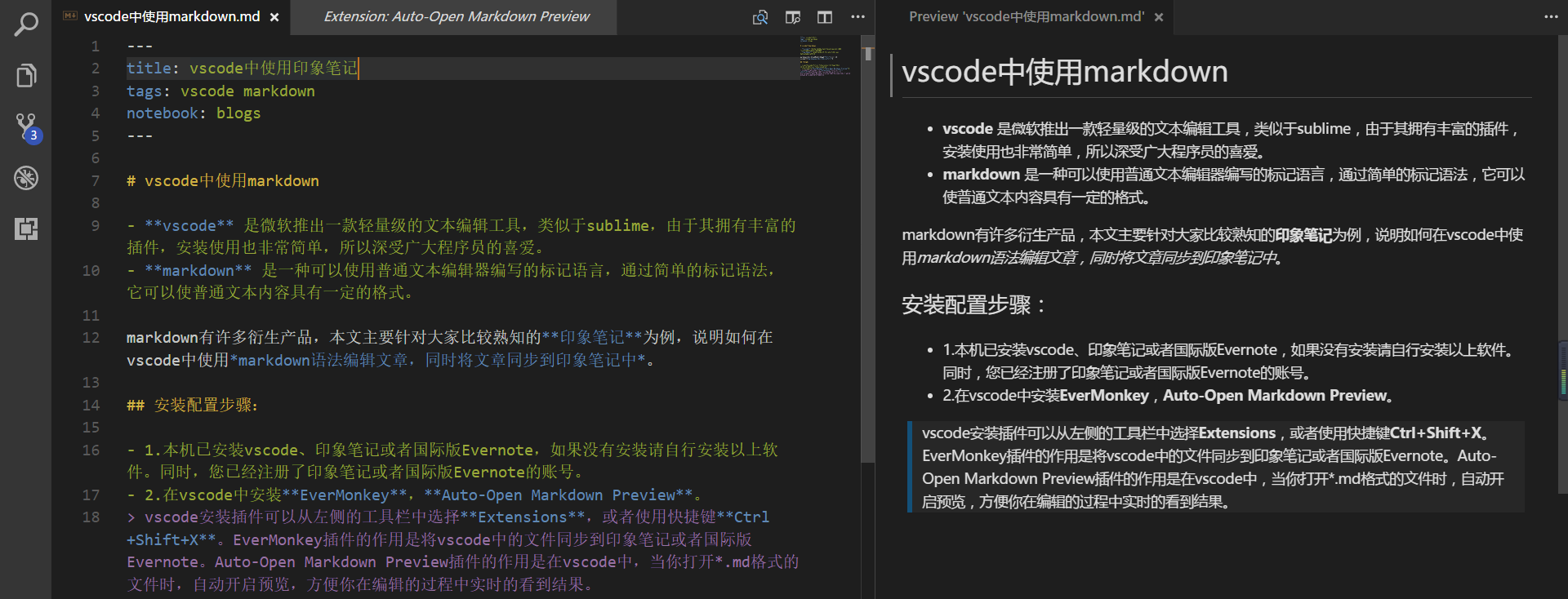Open the Explorer files view
The image size is (1568, 599).
[x=26, y=76]
